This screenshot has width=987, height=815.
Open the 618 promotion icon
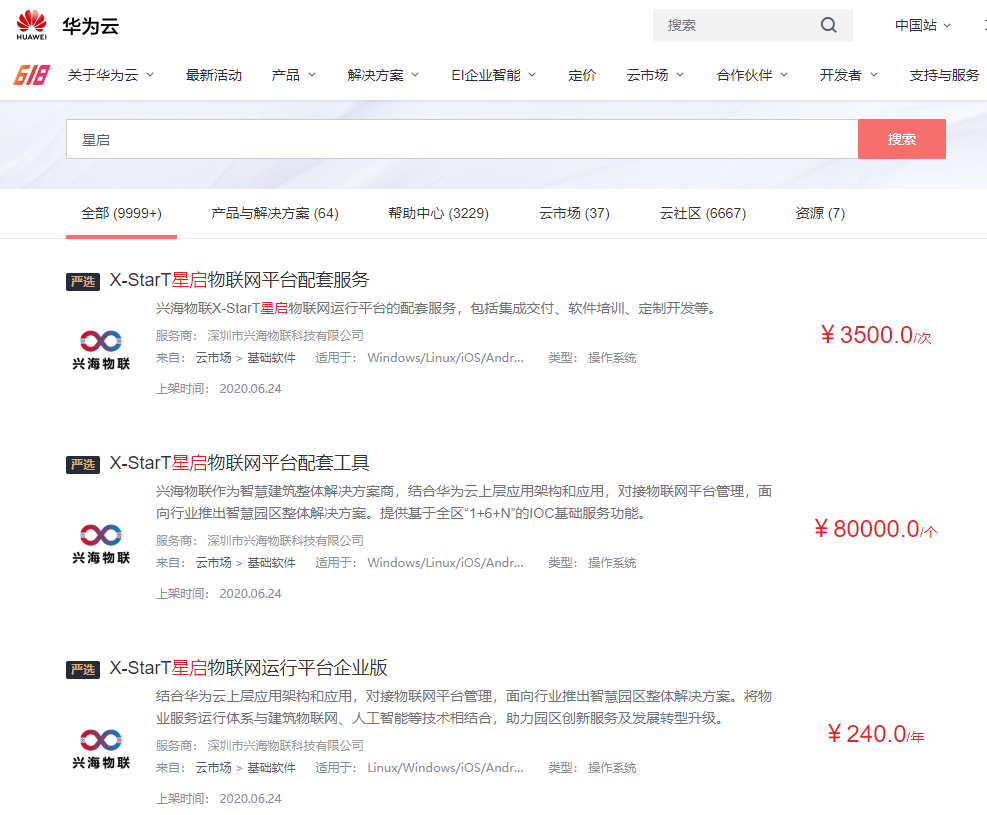[x=31, y=75]
